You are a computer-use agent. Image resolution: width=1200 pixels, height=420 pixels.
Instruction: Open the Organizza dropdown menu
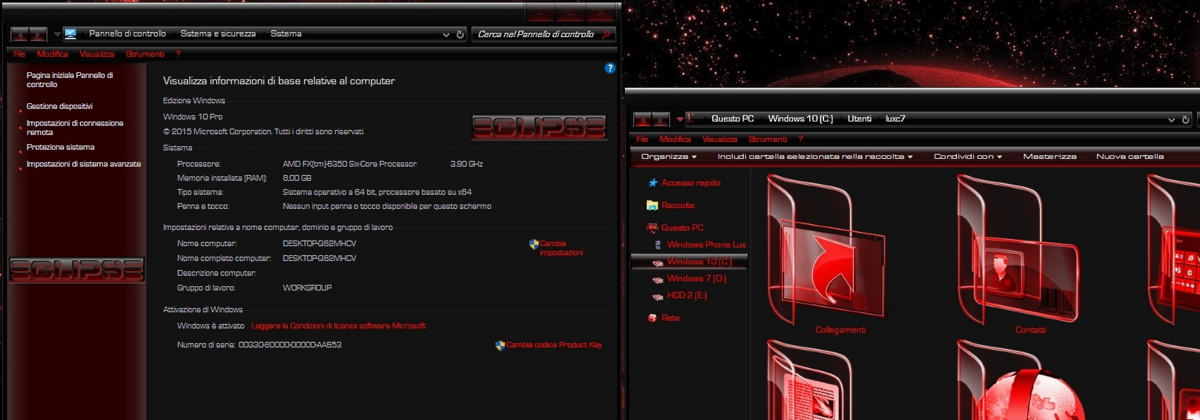point(669,157)
